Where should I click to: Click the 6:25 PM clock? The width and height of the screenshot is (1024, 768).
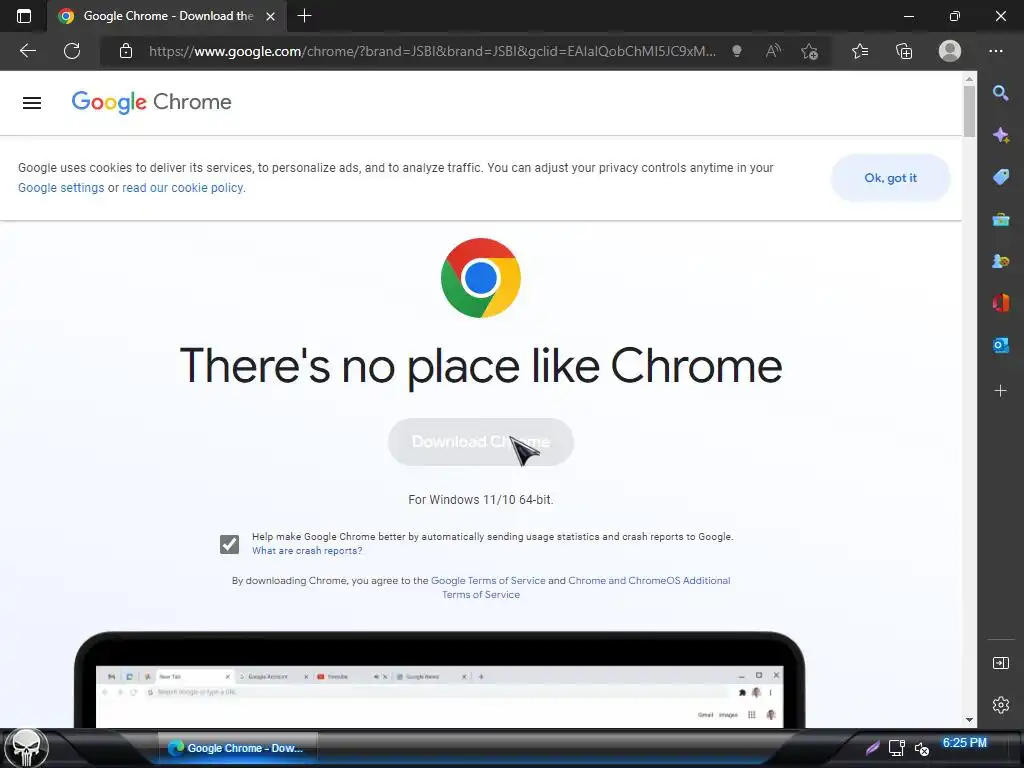(x=965, y=743)
